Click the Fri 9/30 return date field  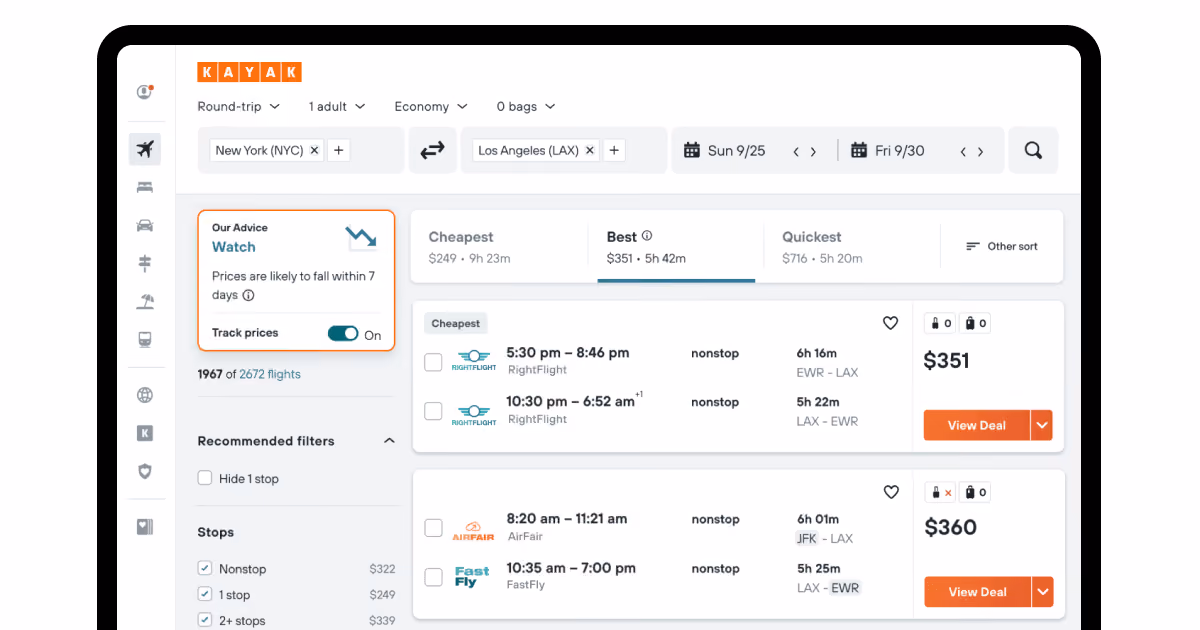click(900, 151)
